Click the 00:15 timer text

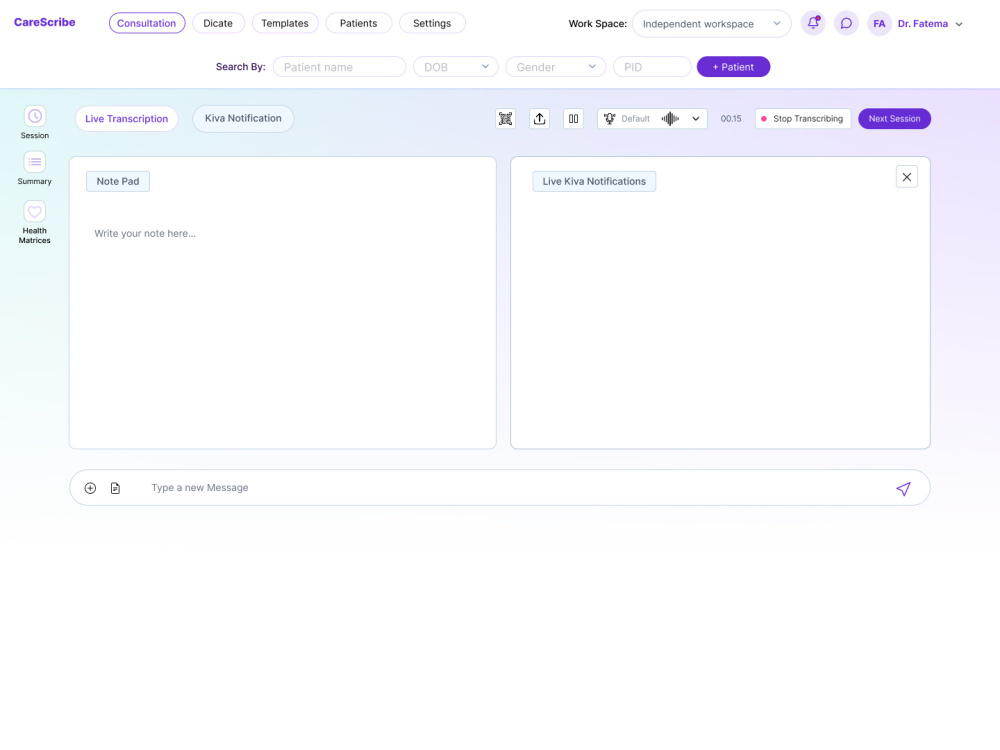[x=731, y=119]
